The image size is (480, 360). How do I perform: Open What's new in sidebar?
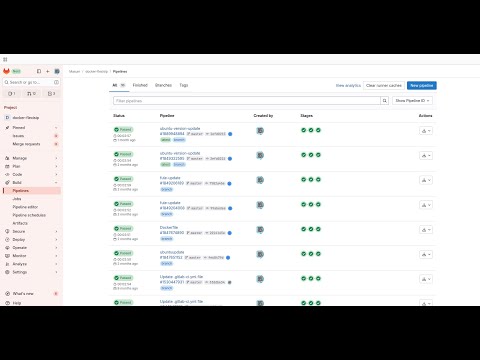click(31, 294)
